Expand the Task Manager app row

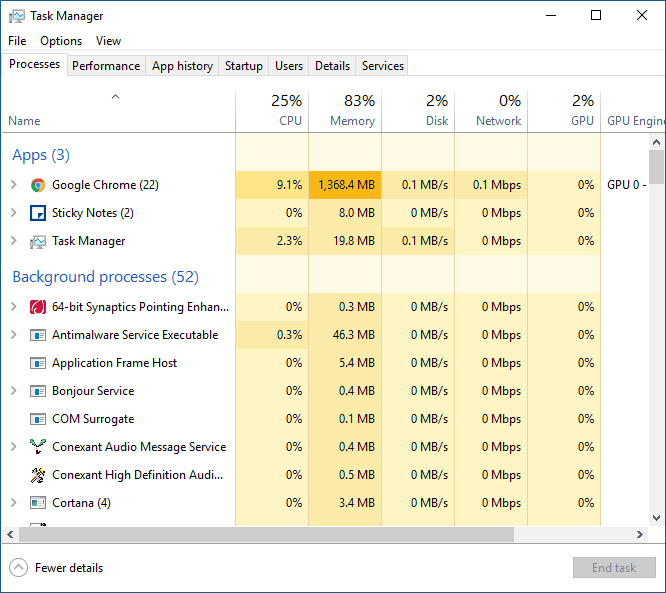point(14,241)
